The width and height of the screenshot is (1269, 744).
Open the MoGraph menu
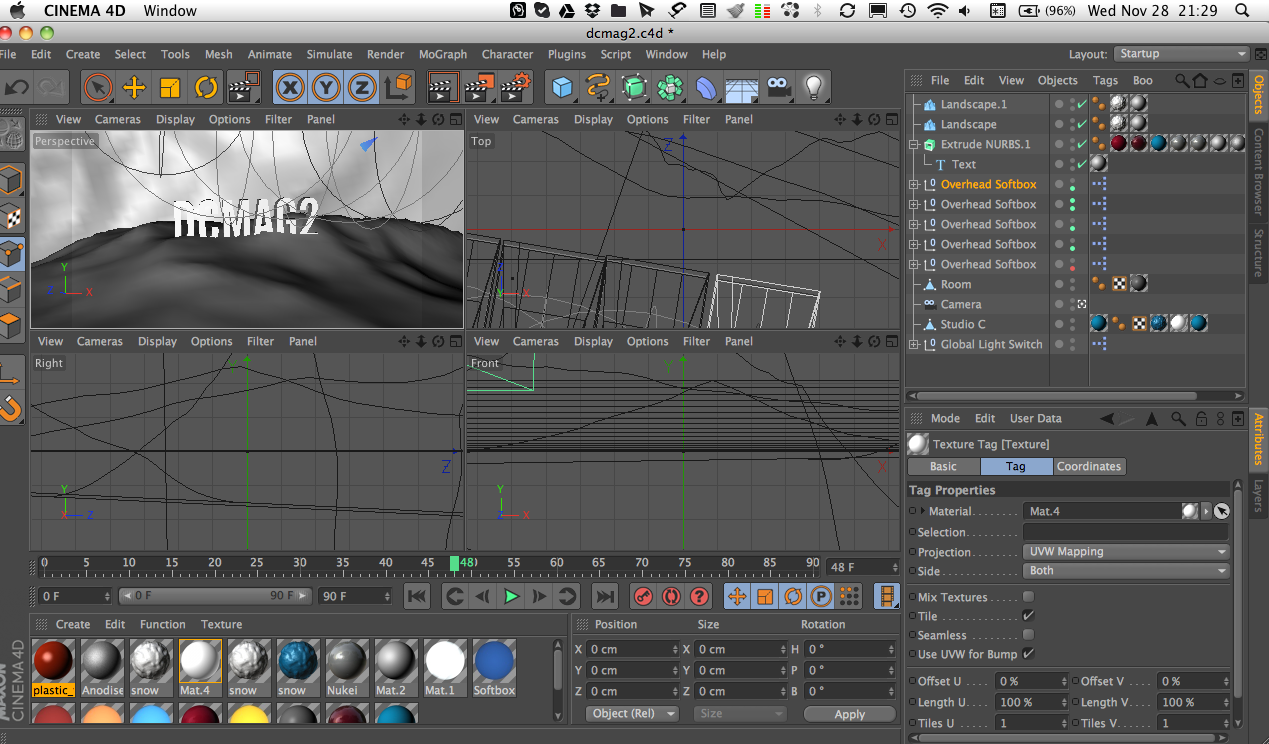click(x=443, y=54)
